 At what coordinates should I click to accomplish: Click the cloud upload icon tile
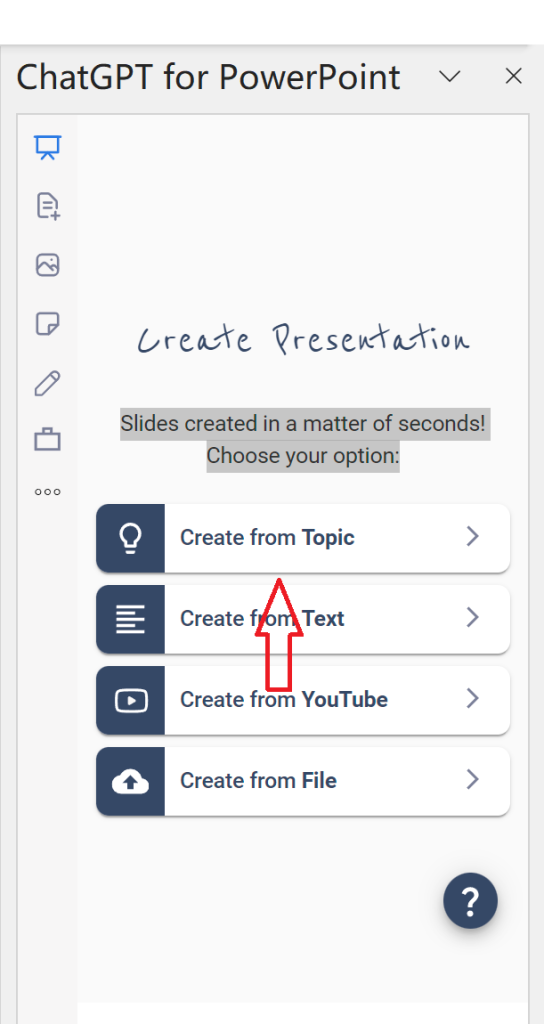coord(131,781)
